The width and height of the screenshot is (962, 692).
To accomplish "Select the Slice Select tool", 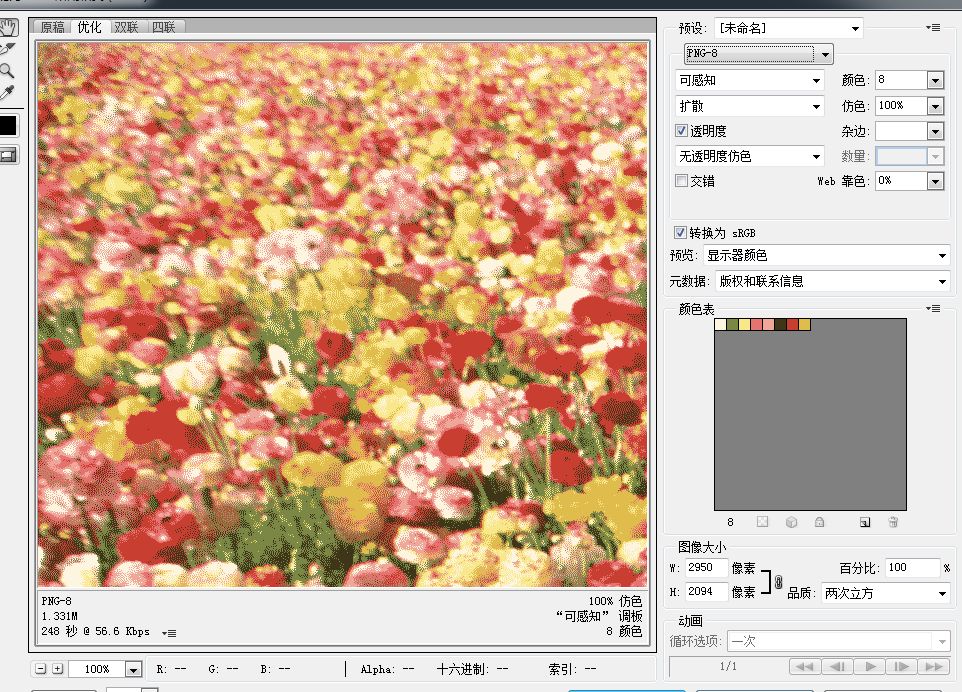I will tap(8, 48).
